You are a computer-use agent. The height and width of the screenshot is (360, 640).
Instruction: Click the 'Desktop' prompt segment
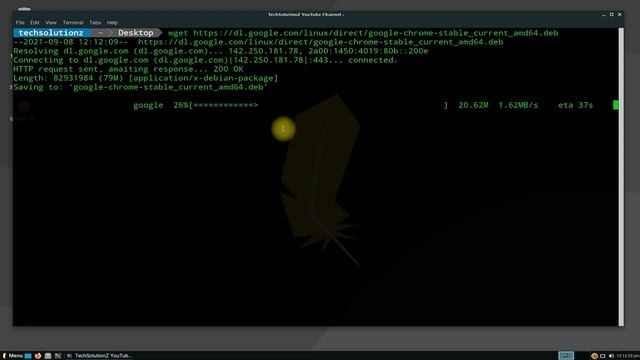point(136,33)
